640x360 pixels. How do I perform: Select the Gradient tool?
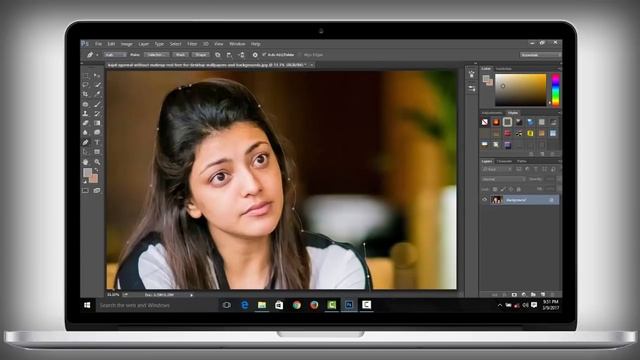point(97,123)
